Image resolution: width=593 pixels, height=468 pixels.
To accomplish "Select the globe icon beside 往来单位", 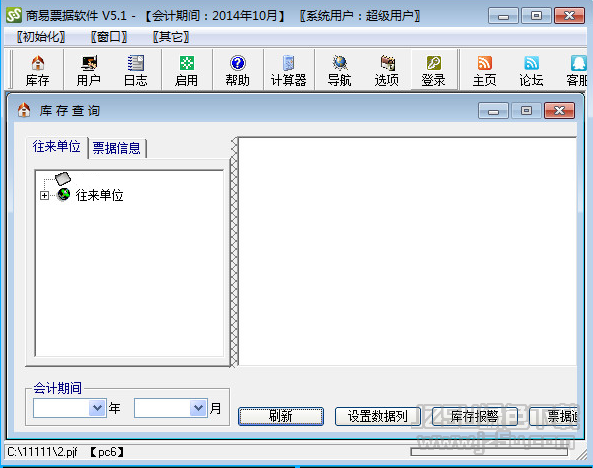I will click(x=64, y=194).
